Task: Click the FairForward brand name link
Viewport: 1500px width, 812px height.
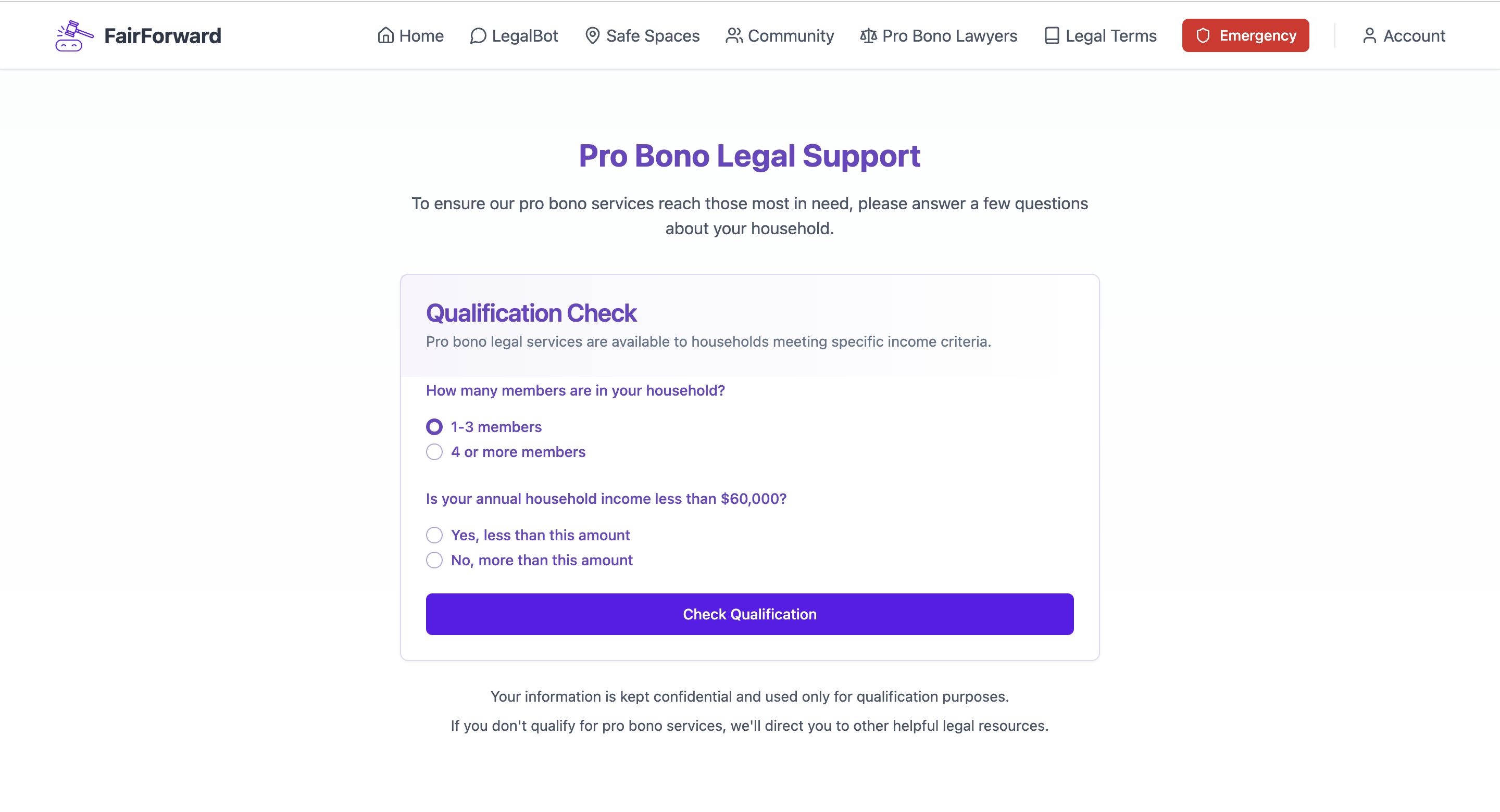Action: click(x=162, y=36)
